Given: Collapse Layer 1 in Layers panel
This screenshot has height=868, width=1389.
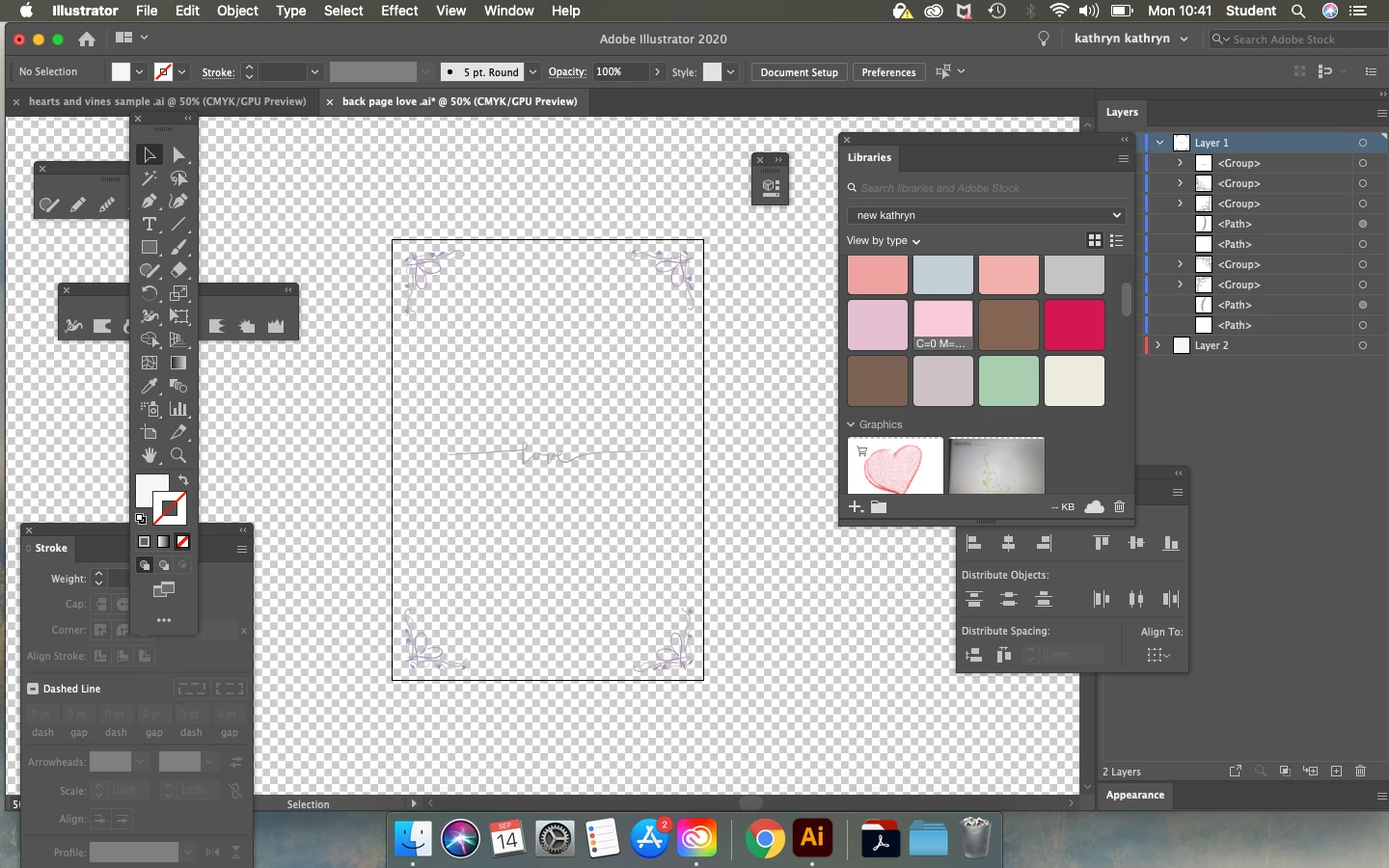Looking at the screenshot, I should 1159,143.
